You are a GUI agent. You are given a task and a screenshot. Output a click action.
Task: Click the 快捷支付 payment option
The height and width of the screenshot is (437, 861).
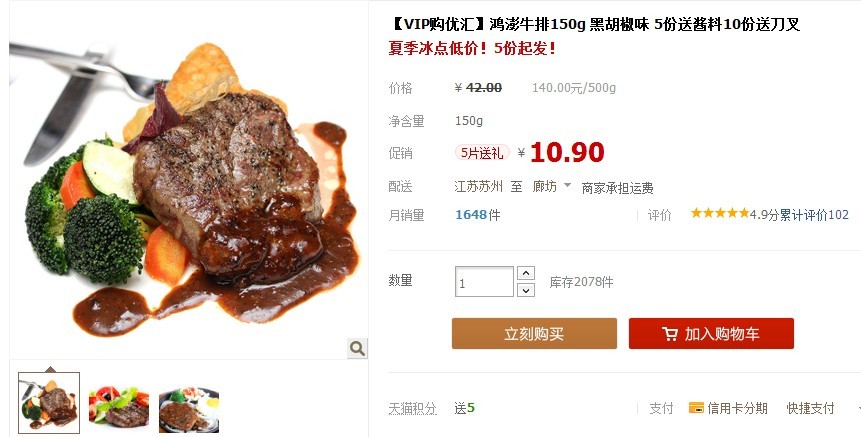click(x=810, y=408)
